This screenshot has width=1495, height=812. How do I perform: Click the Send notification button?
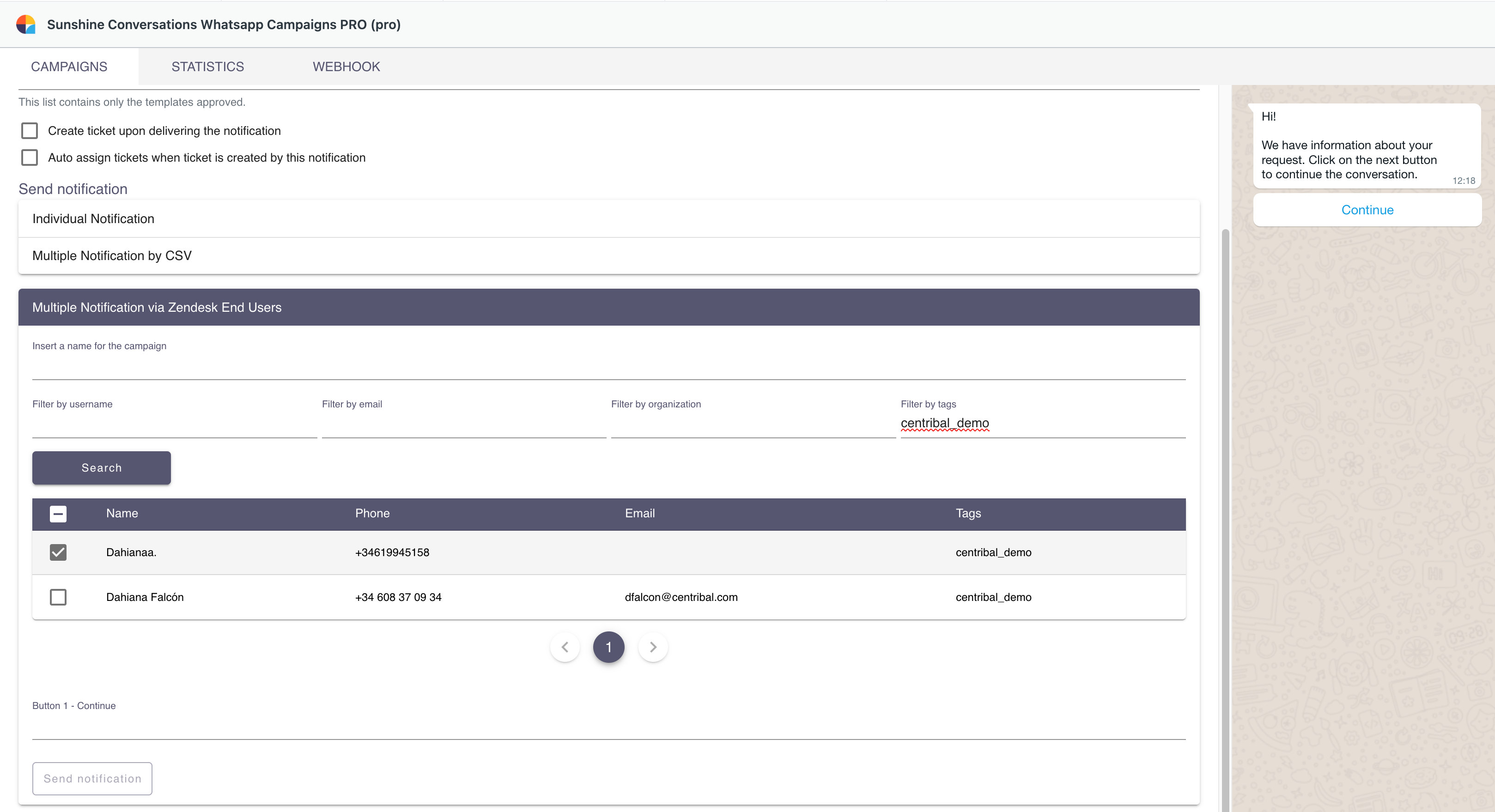[x=92, y=778]
